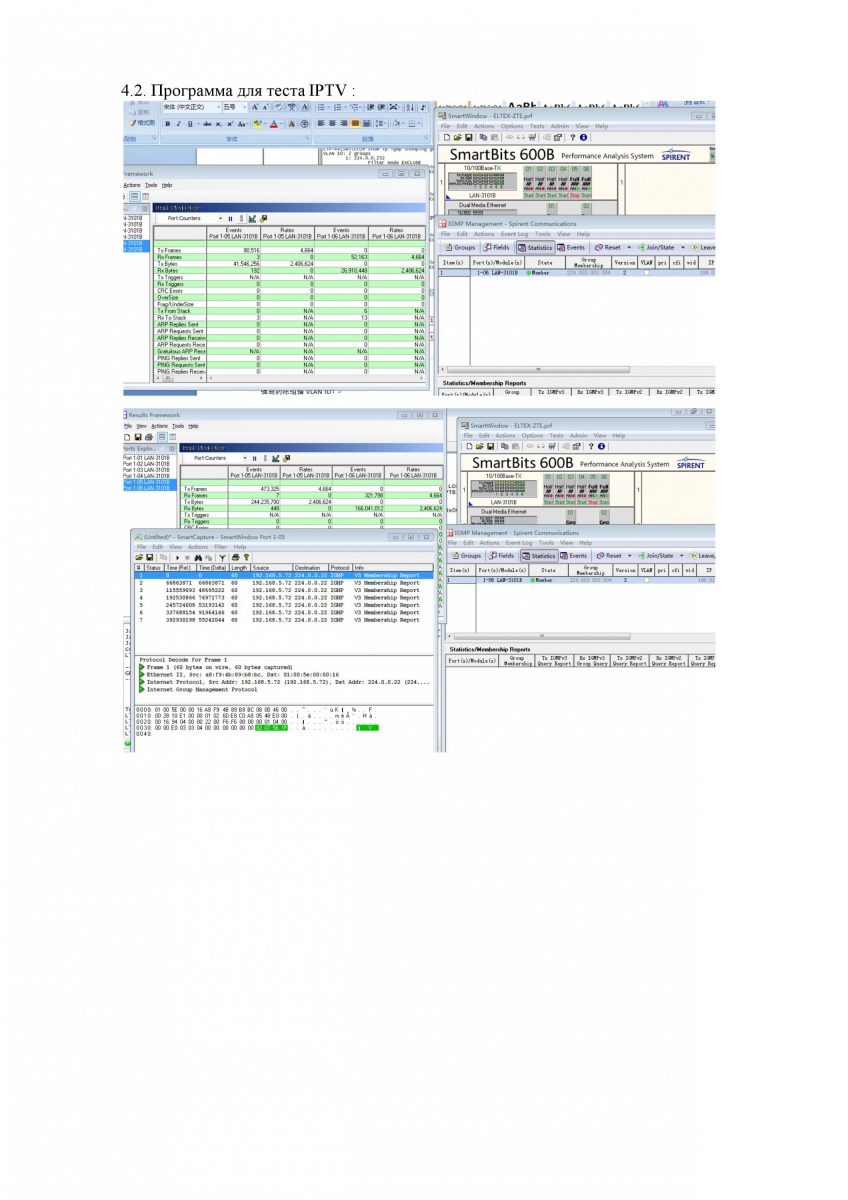The image size is (848, 1200).
Task: Expand the Internet Group Management Protocol node
Action: [141, 689]
